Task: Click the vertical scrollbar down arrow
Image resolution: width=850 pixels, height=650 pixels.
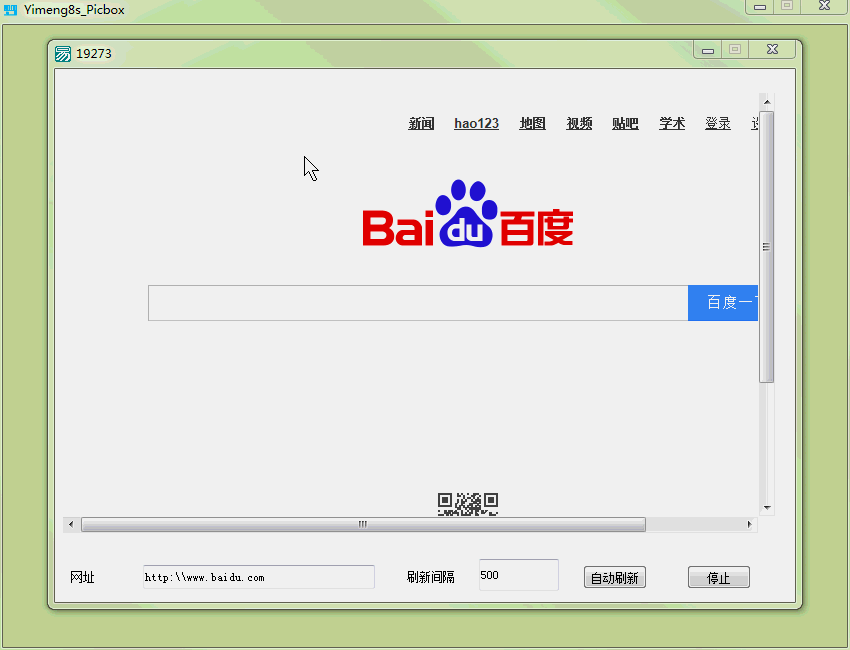Action: point(767,505)
